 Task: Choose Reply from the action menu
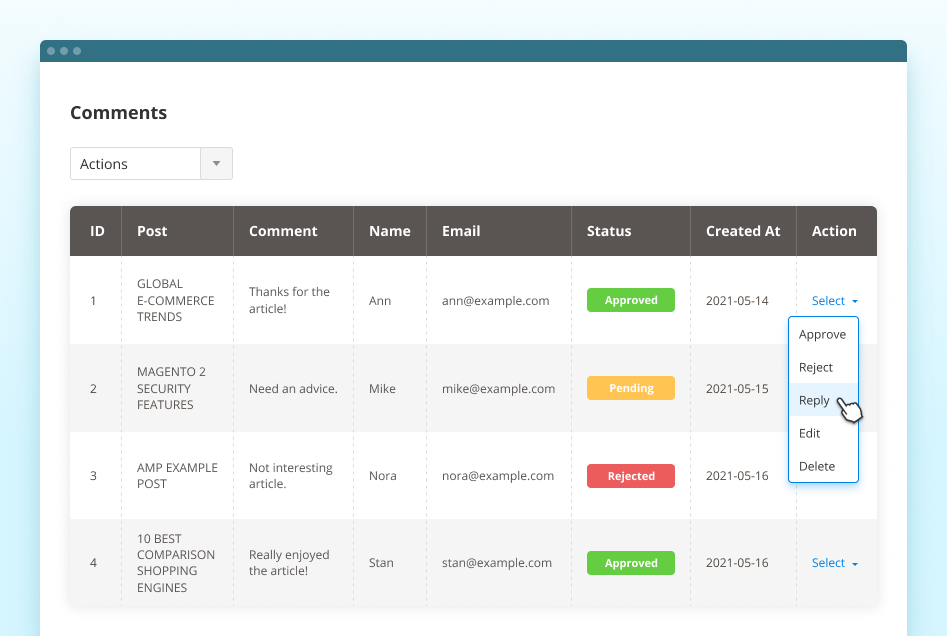(x=813, y=400)
